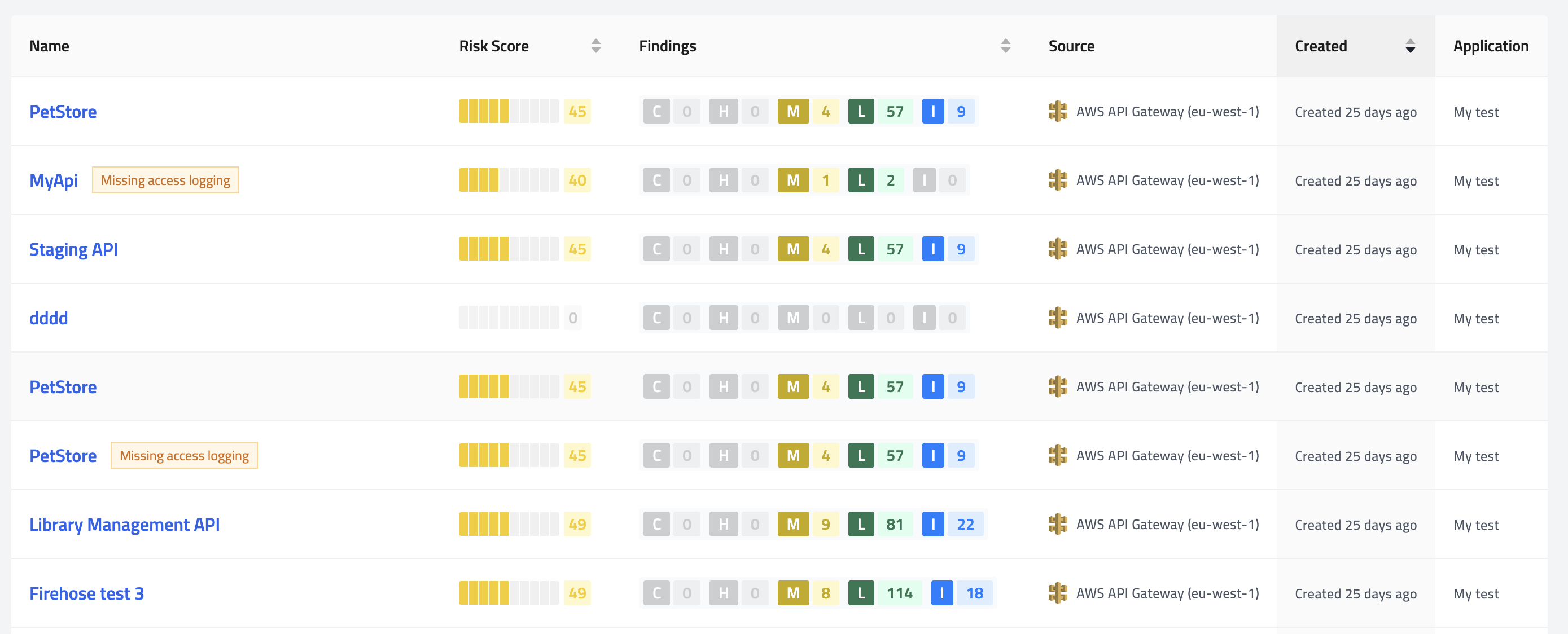The width and height of the screenshot is (1568, 634).
Task: Open Firehose test 3 link
Action: (x=86, y=593)
